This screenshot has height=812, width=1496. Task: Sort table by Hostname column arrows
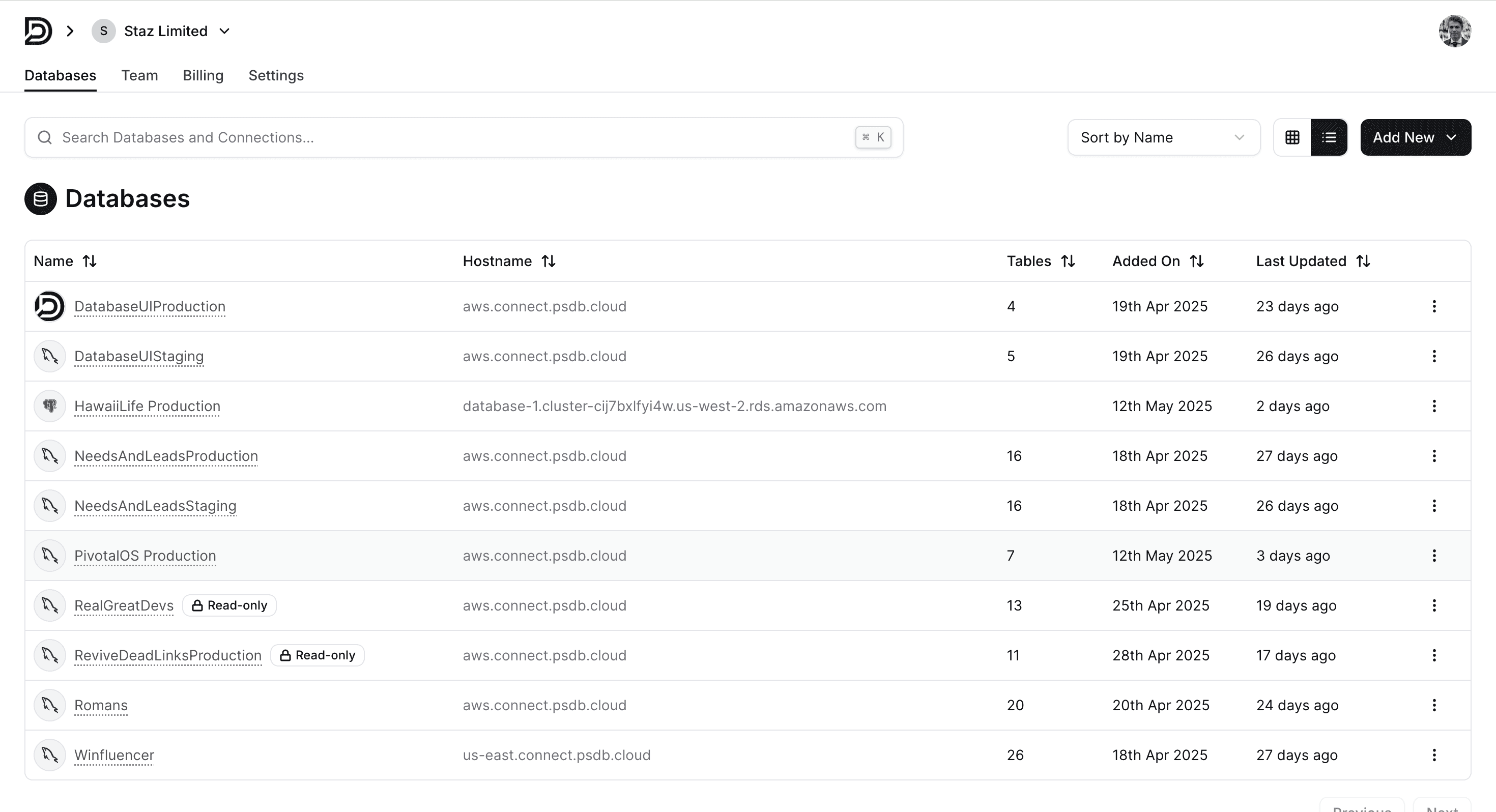[548, 262]
